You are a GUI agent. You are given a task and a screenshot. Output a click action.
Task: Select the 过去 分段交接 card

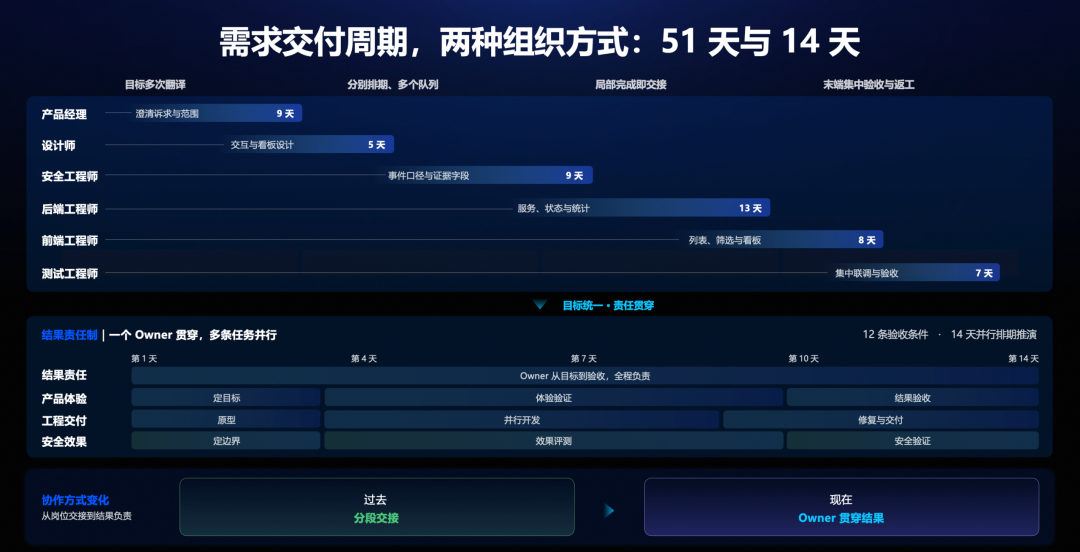pyautogui.click(x=377, y=507)
